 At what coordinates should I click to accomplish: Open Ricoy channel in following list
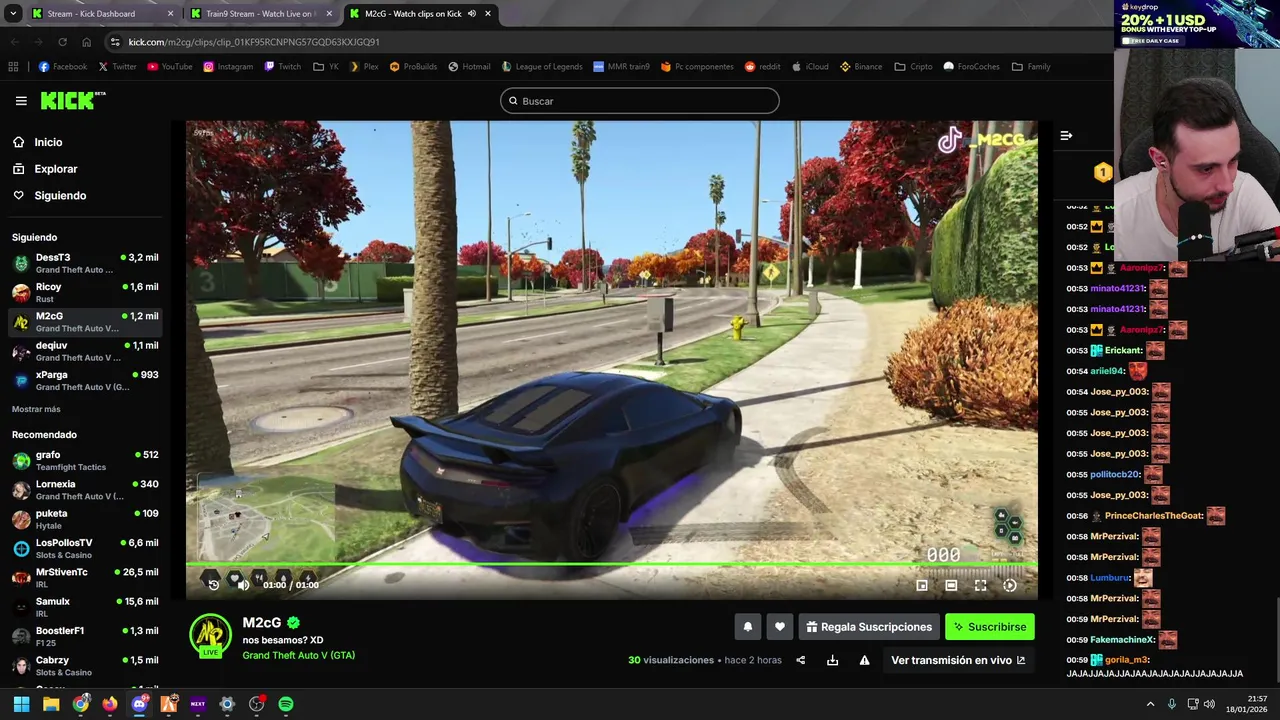click(85, 293)
